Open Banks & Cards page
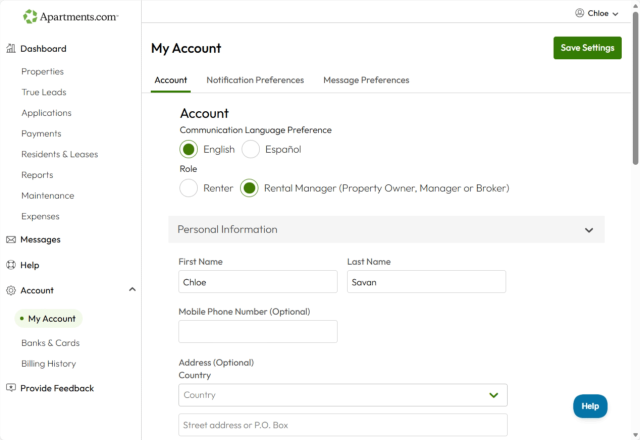Screen dimensions: 640x440 (x=50, y=343)
